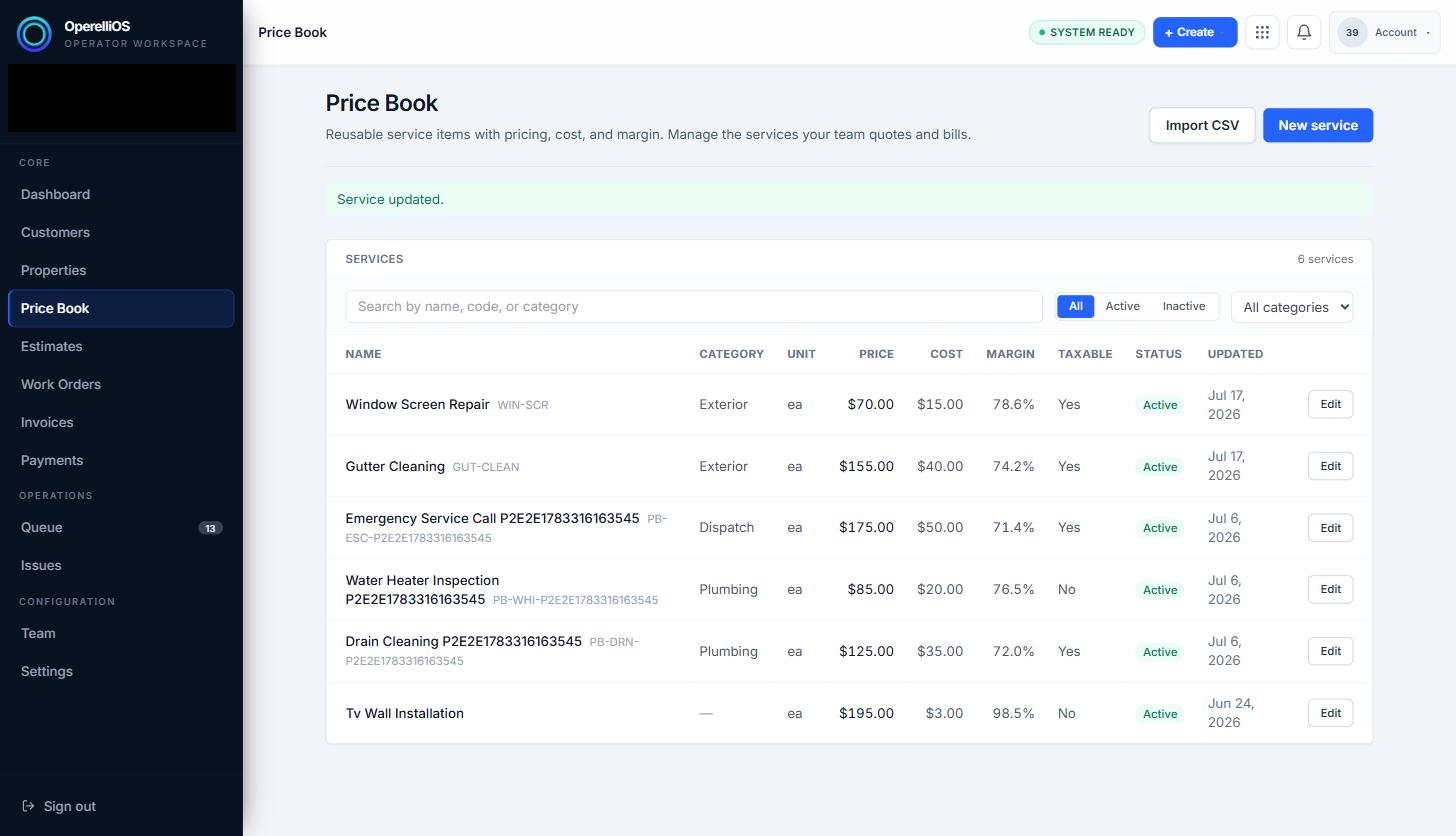Viewport: 1456px width, 836px height.
Task: Open Payments page
Action: click(121, 460)
